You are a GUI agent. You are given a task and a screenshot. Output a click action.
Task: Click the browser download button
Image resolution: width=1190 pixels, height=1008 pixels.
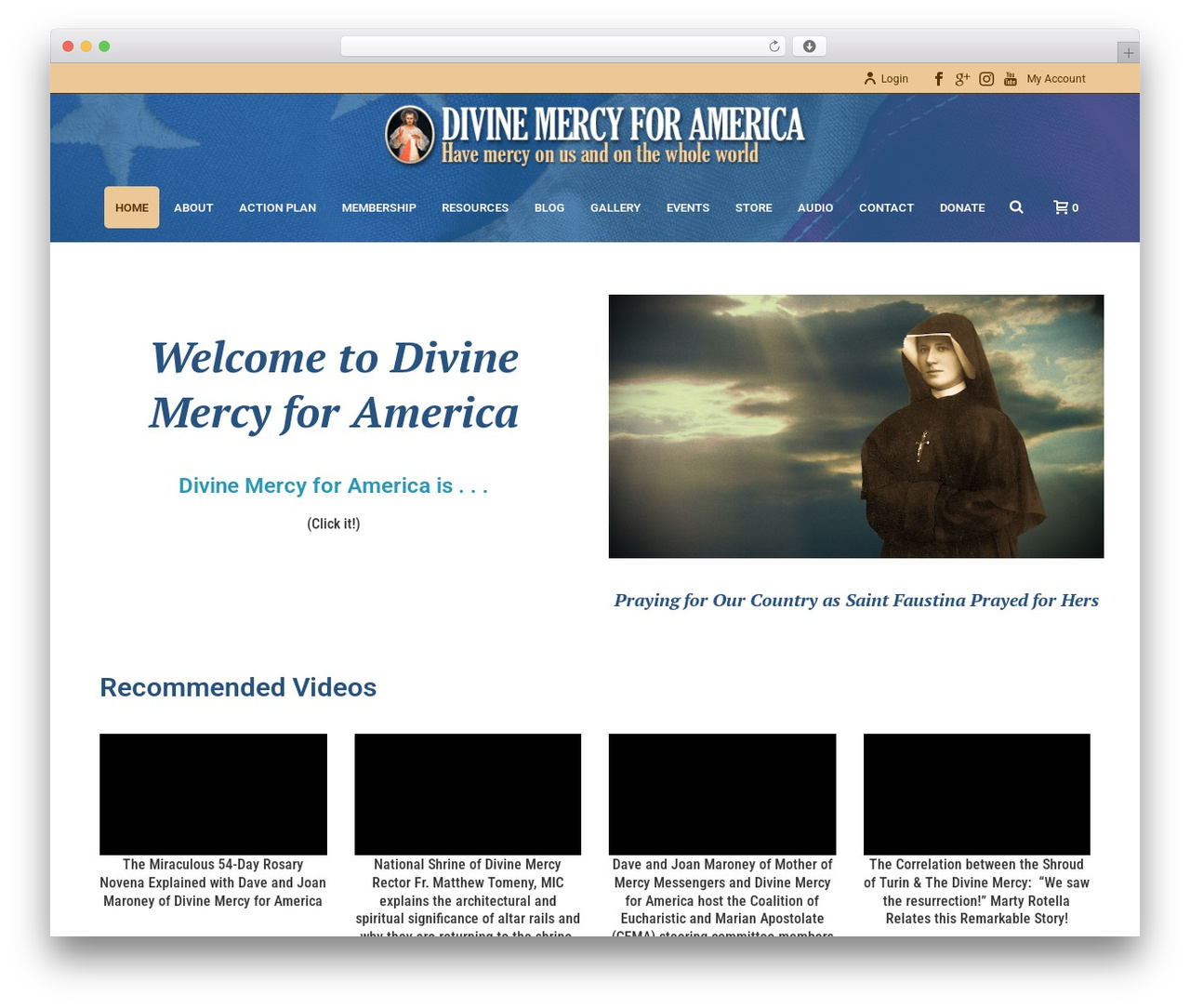(x=809, y=46)
